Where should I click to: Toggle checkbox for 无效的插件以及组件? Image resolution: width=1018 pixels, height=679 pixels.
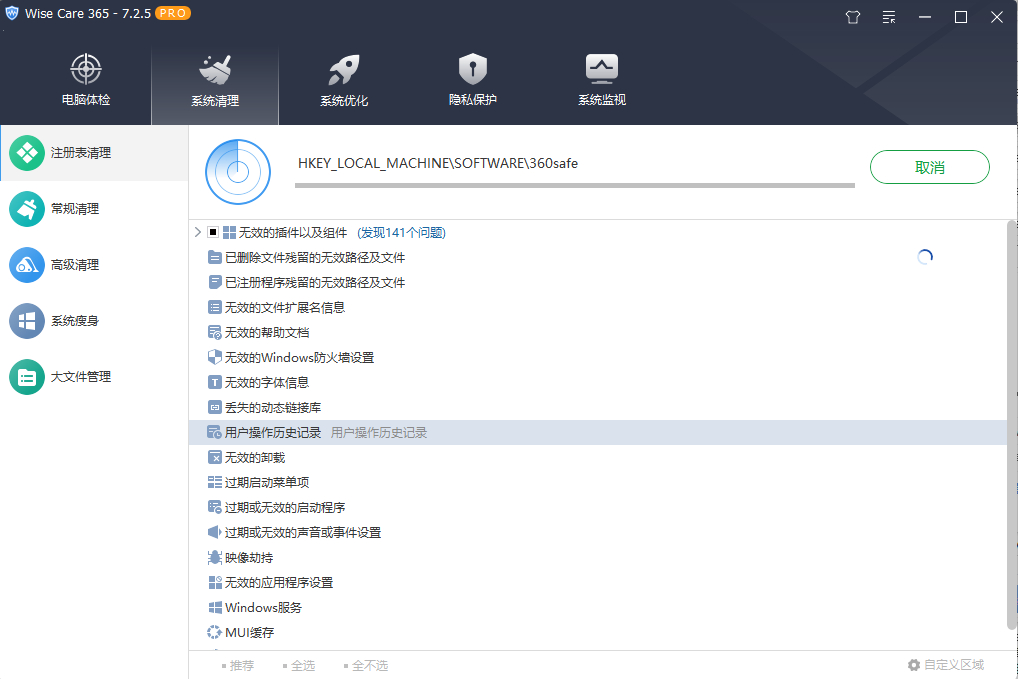[x=213, y=232]
